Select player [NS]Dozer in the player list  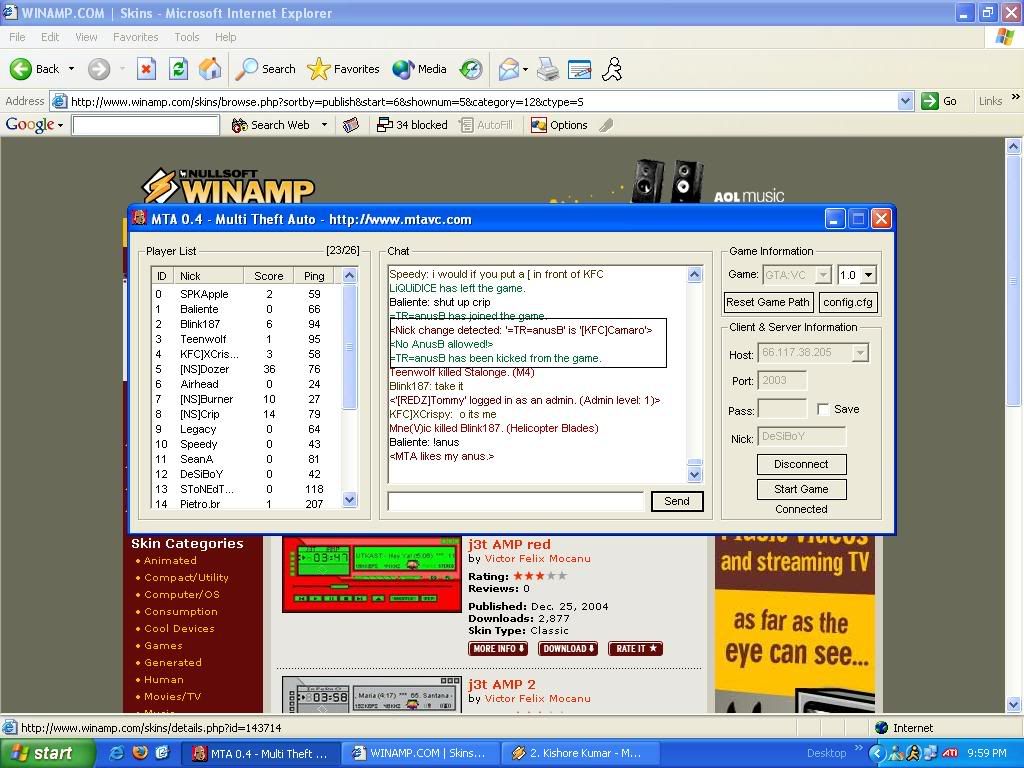point(247,369)
